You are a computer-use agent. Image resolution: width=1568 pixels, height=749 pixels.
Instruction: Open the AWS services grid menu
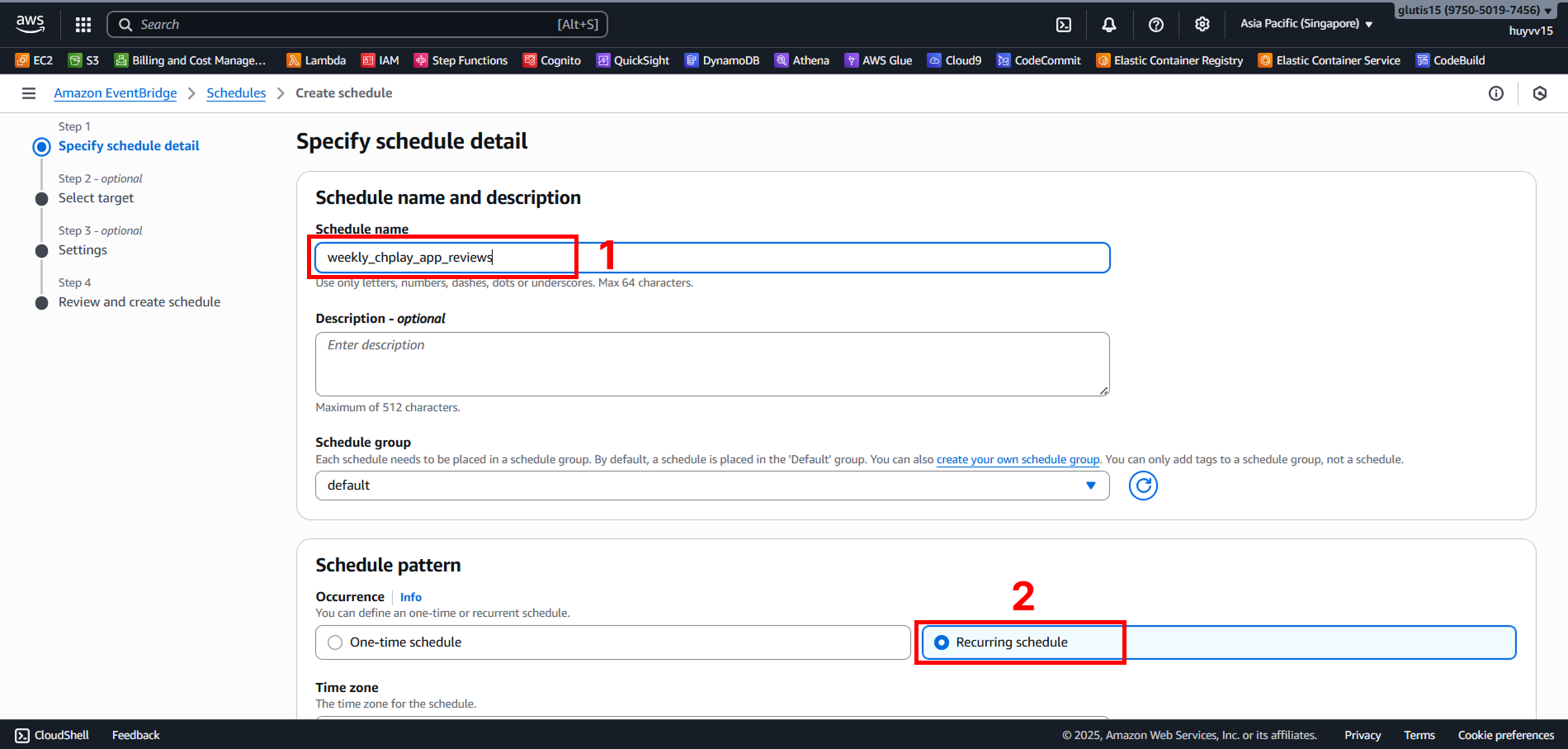click(x=83, y=25)
